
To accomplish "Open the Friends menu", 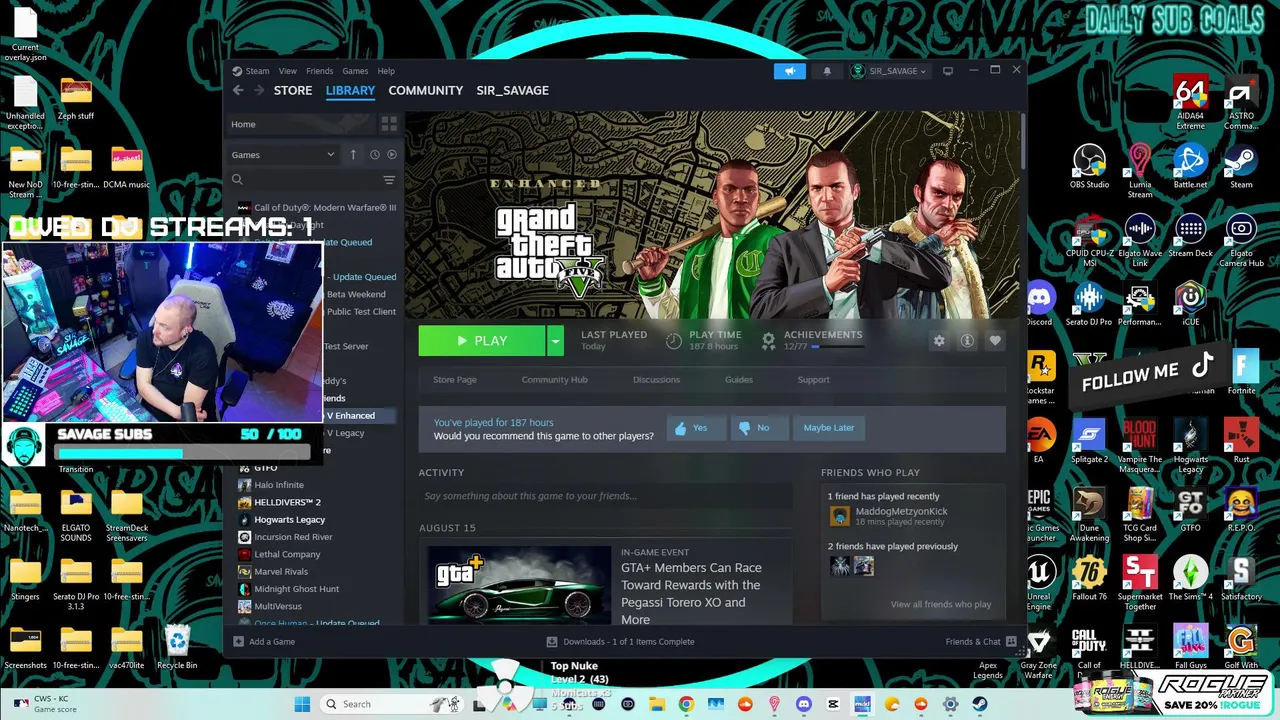I will (x=319, y=71).
